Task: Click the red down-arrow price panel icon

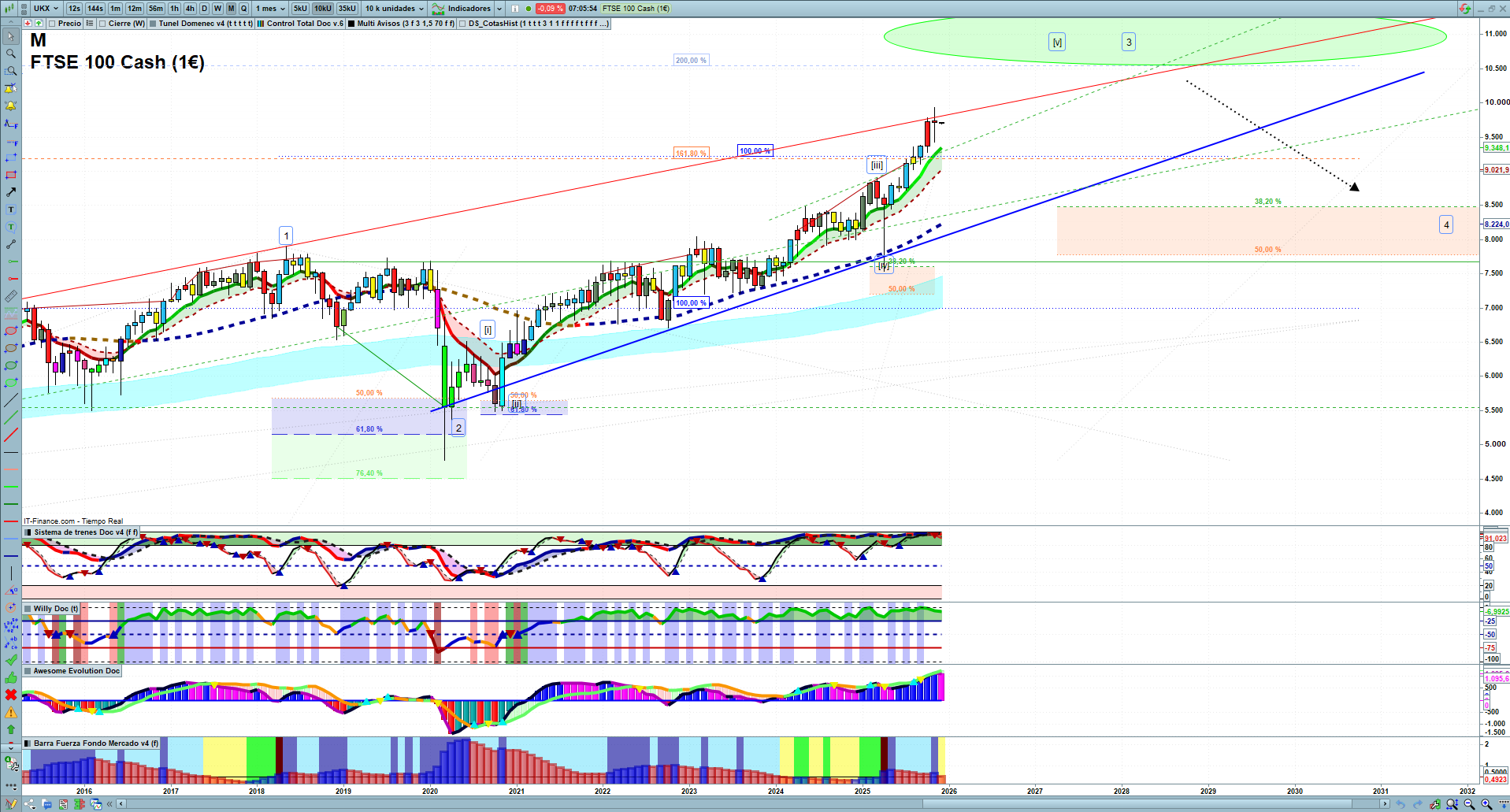Action: 28,24
